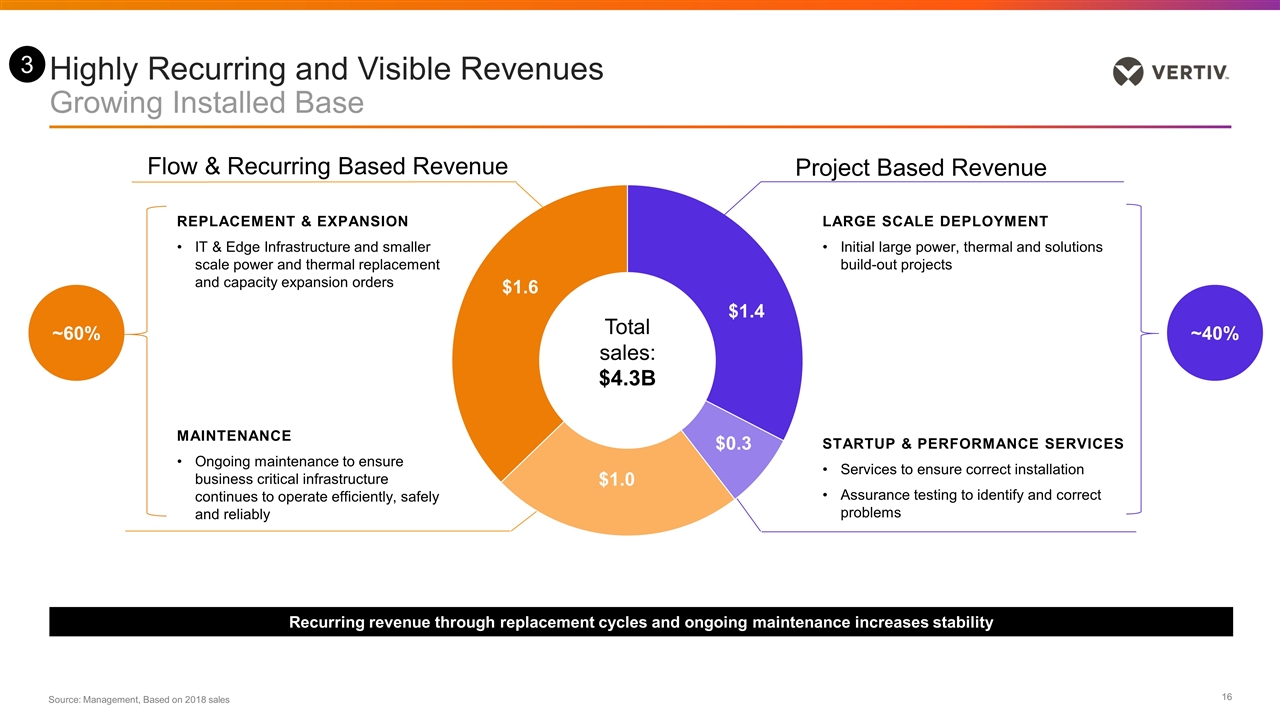Click the 'MAINTENANCE' heading

pos(234,436)
